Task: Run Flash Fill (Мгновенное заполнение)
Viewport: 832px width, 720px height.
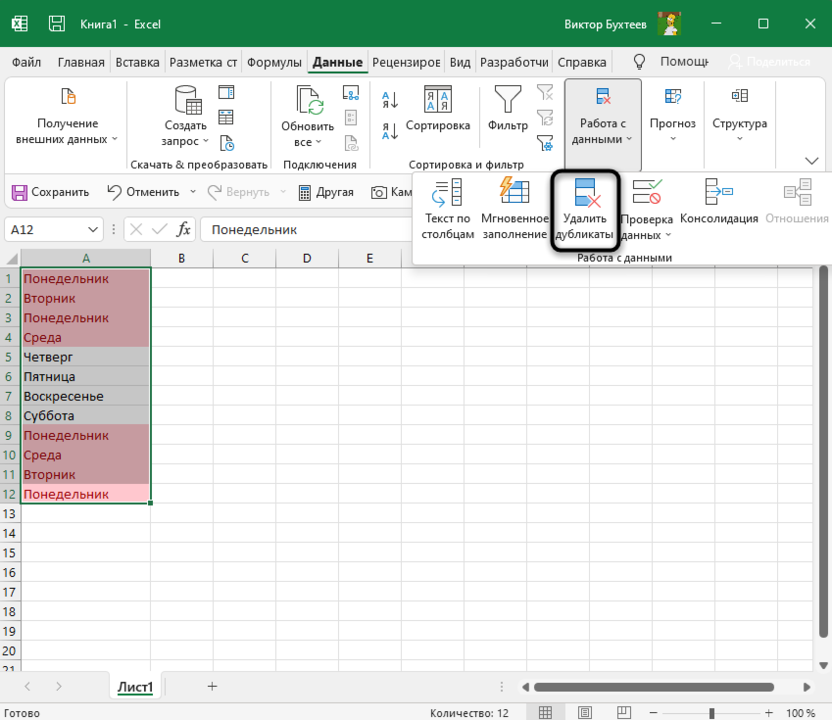Action: (514, 210)
